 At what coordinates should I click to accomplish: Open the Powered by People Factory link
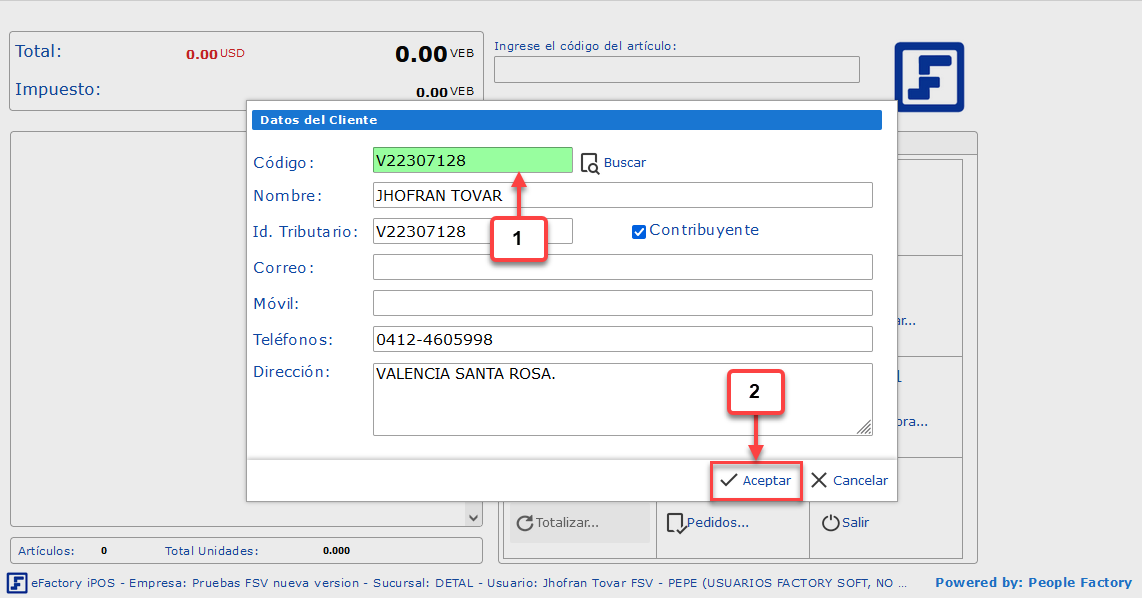(x=1033, y=583)
